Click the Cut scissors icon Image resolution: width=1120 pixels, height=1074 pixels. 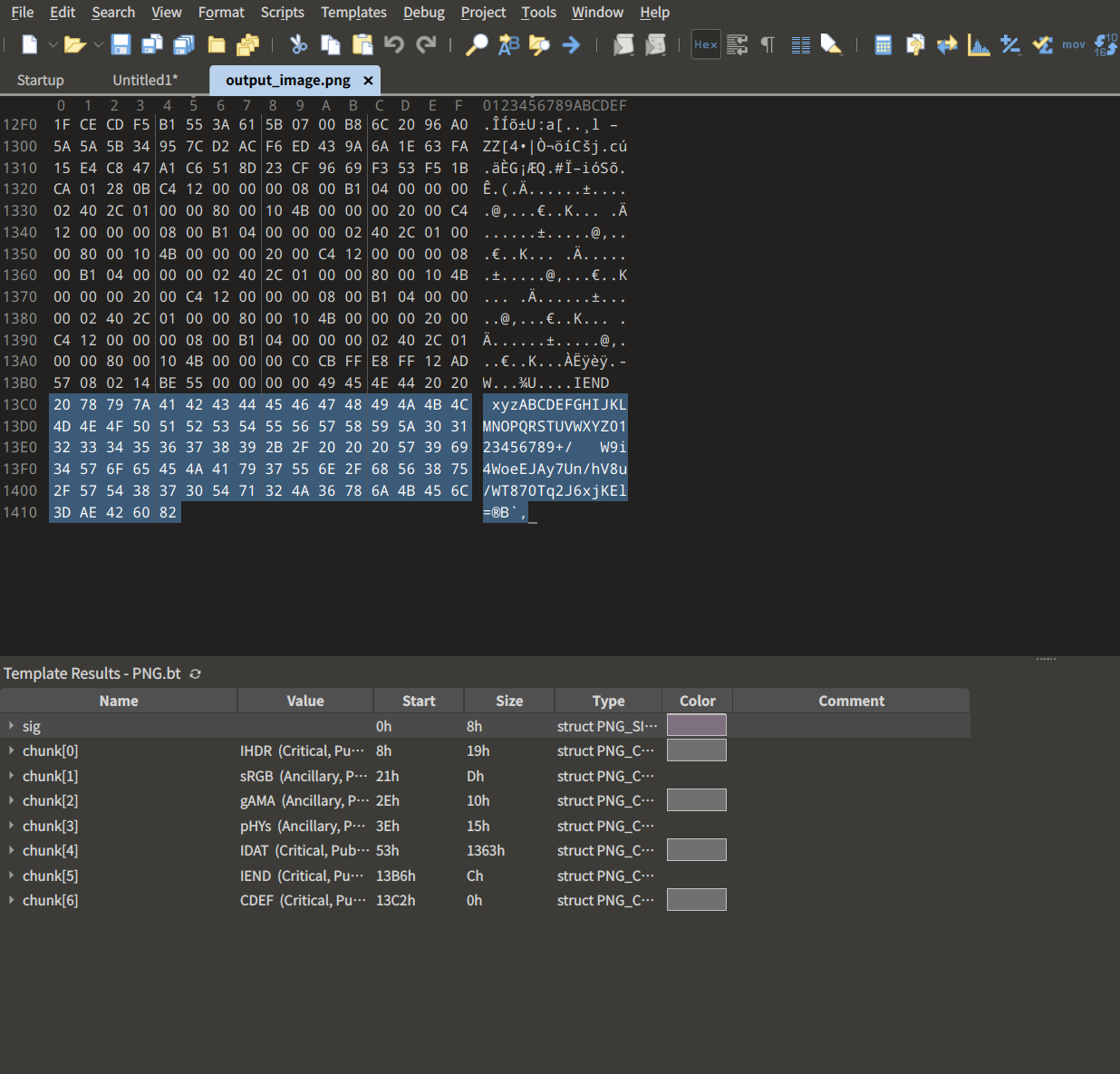298,44
